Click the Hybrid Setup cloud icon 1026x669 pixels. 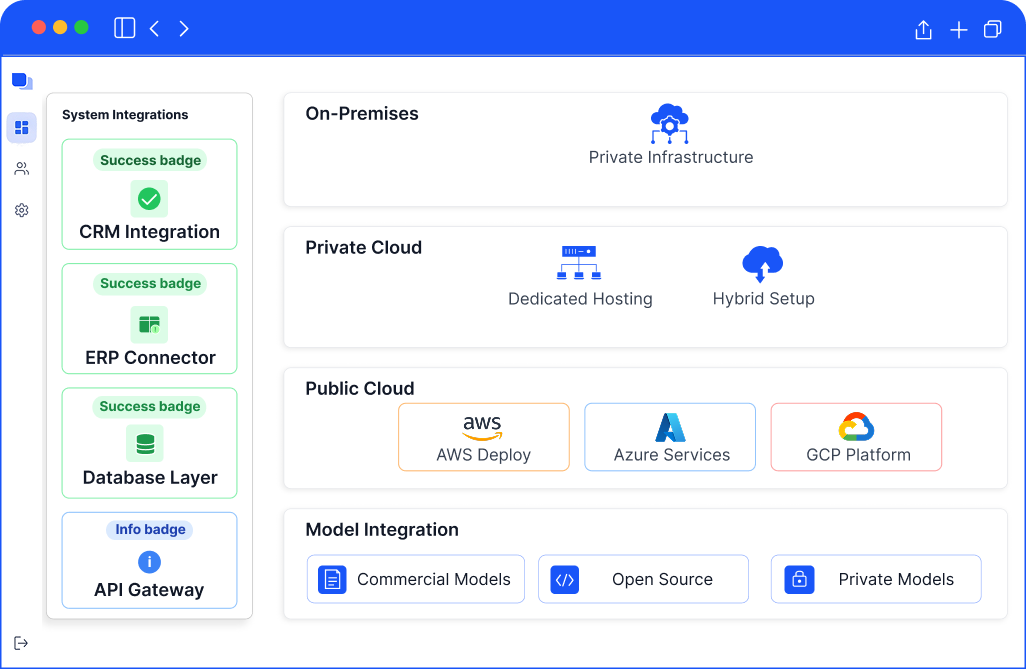762,264
